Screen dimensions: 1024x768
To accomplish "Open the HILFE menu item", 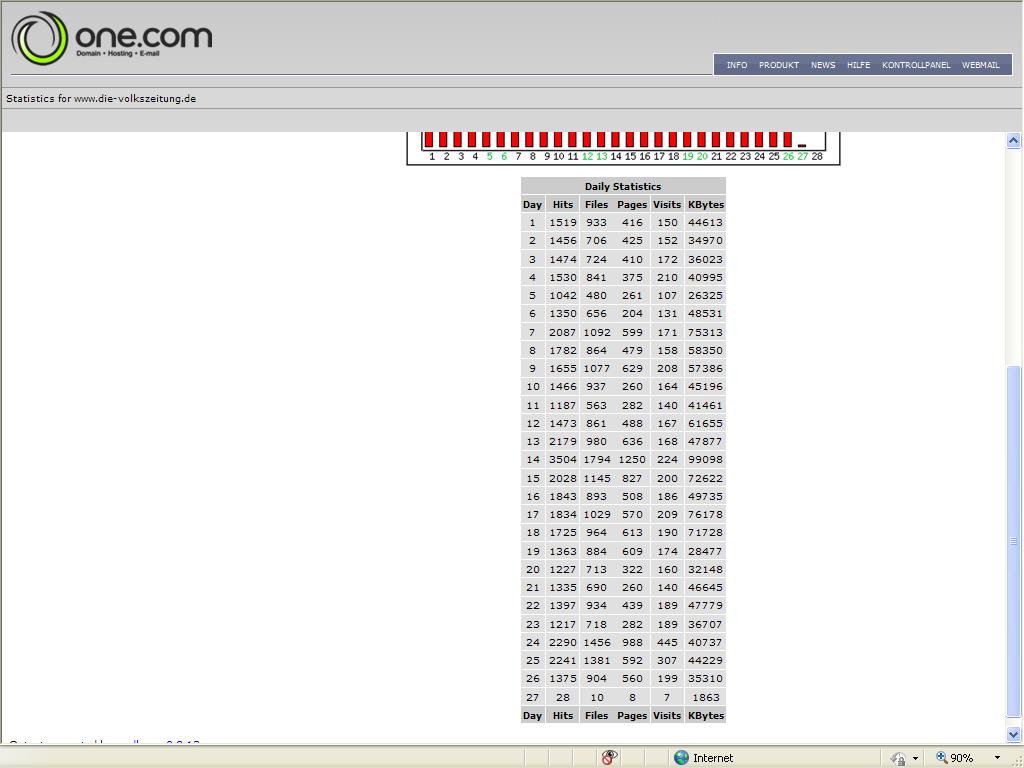I will click(x=858, y=65).
